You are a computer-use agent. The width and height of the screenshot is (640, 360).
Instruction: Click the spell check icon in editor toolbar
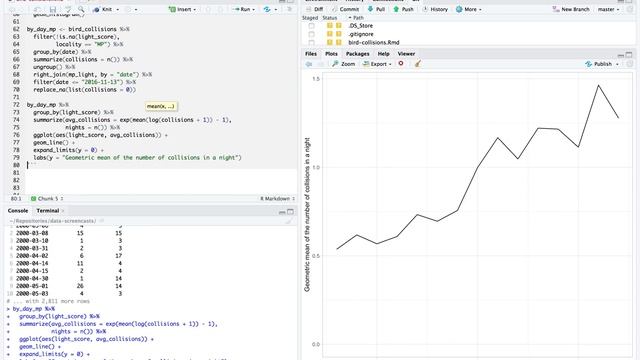(68, 9)
